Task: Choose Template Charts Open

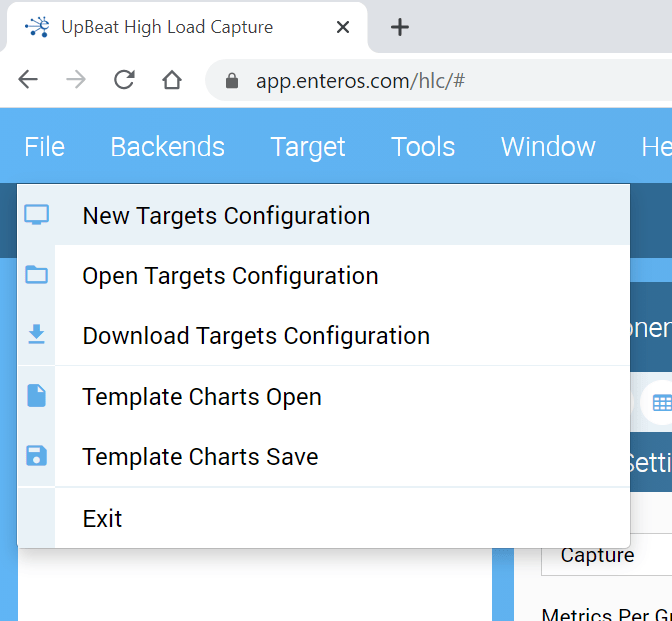Action: tap(202, 397)
